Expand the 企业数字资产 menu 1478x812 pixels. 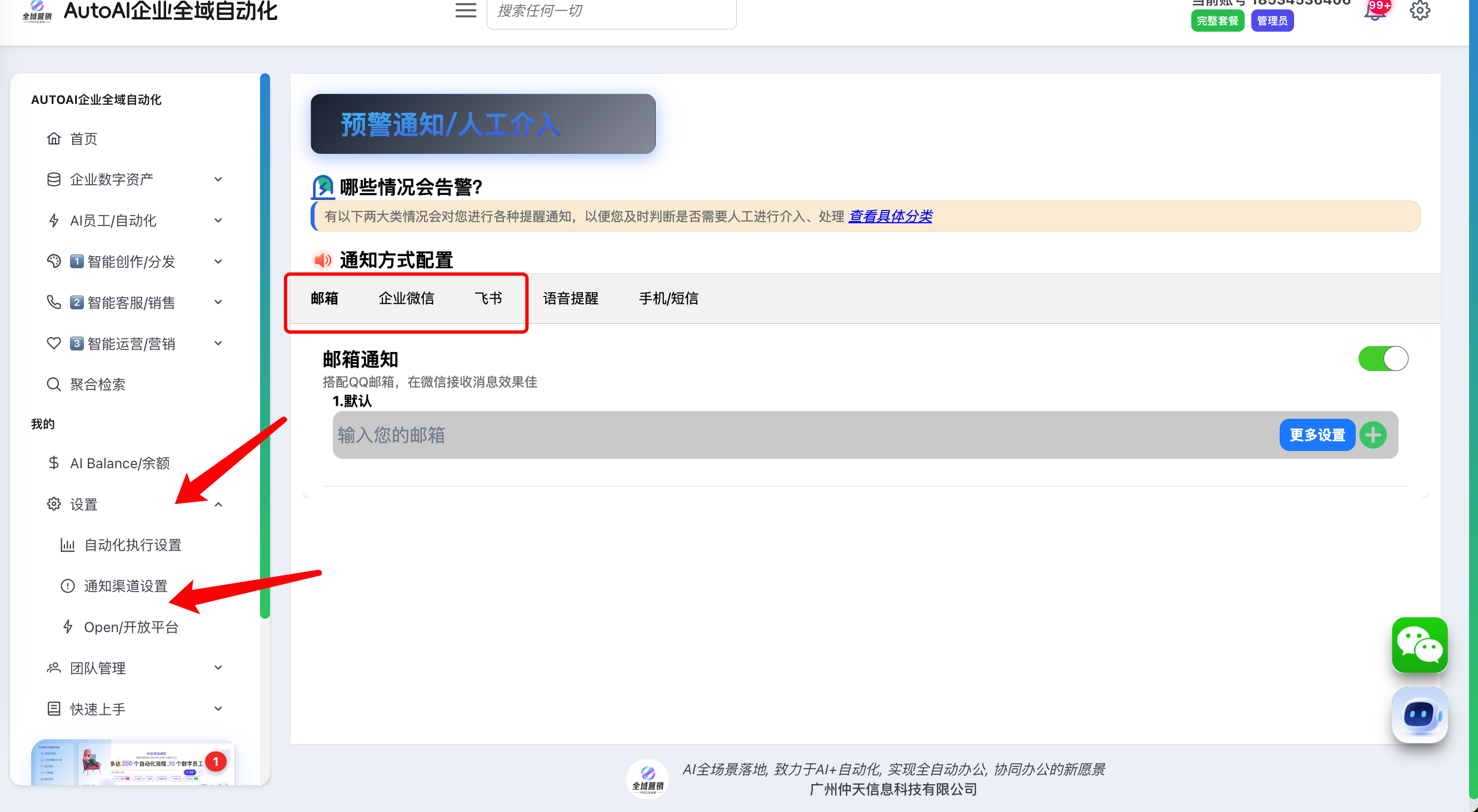point(218,179)
